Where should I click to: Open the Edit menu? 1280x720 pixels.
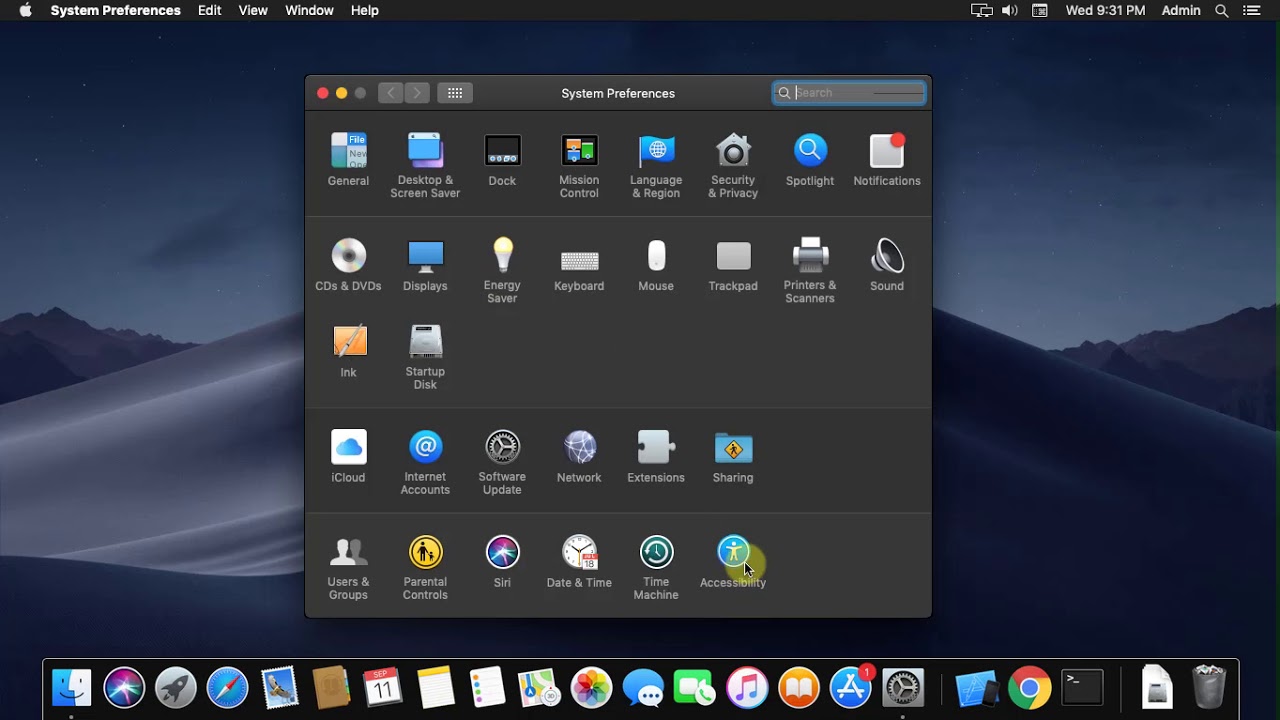[x=210, y=10]
